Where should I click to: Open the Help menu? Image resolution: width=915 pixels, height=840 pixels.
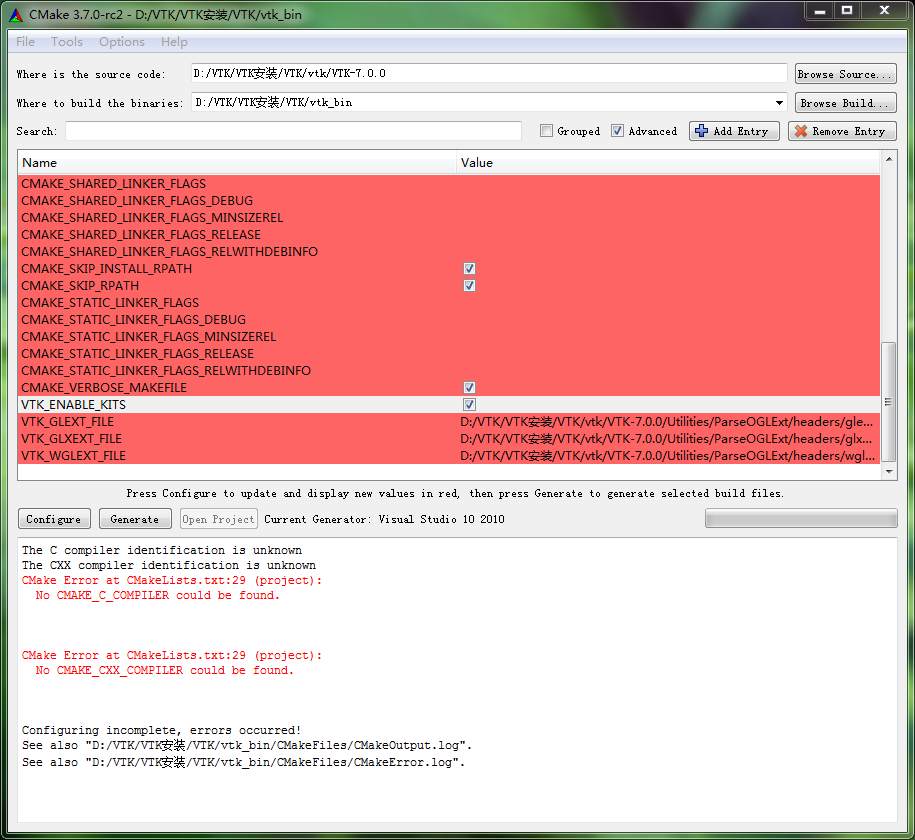[x=174, y=42]
